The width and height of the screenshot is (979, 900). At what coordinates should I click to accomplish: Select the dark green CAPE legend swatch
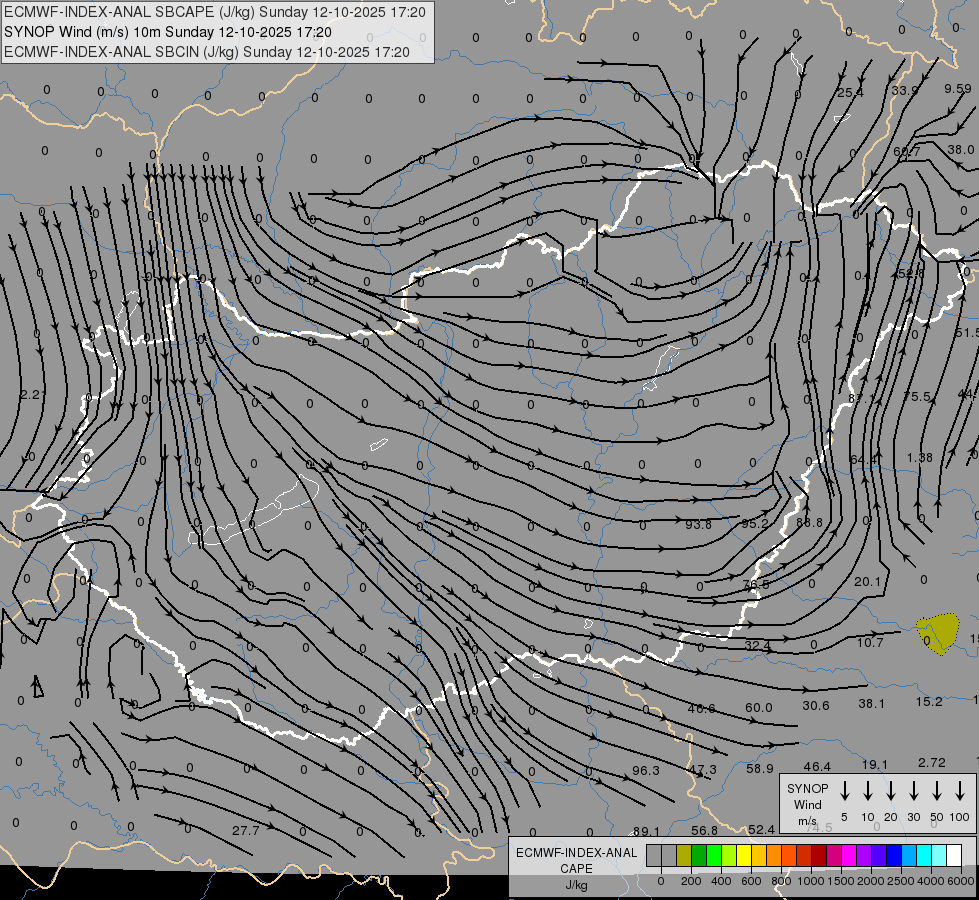pos(699,856)
